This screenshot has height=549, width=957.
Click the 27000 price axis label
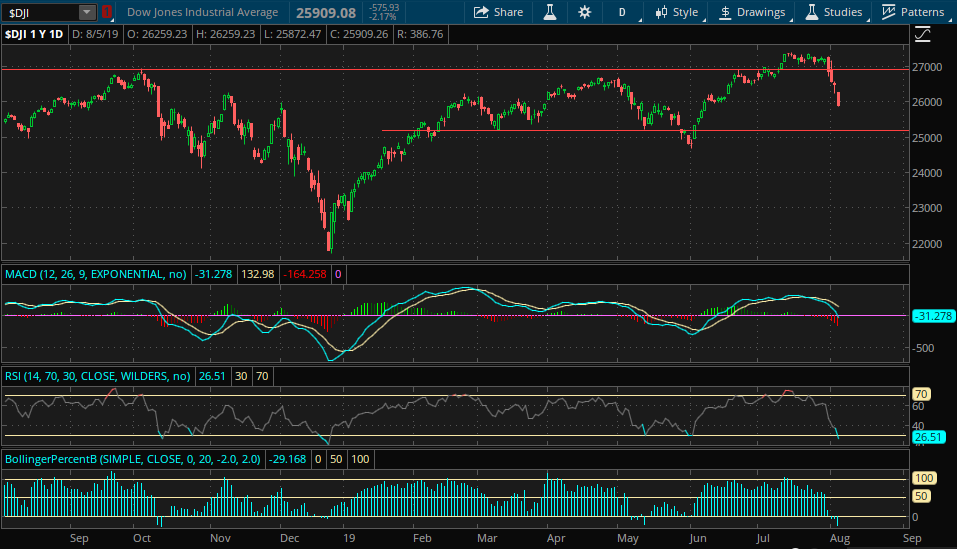pyautogui.click(x=927, y=67)
